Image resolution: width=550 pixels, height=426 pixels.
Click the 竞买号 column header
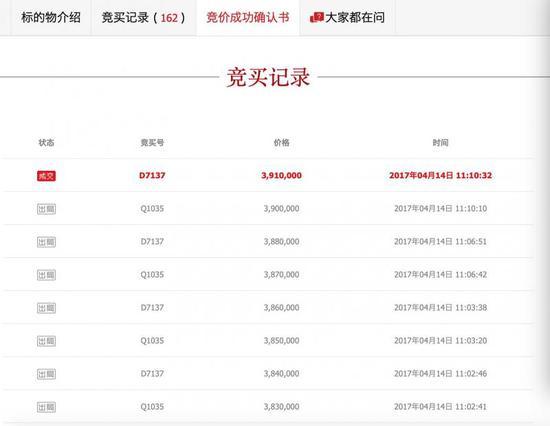click(x=152, y=142)
